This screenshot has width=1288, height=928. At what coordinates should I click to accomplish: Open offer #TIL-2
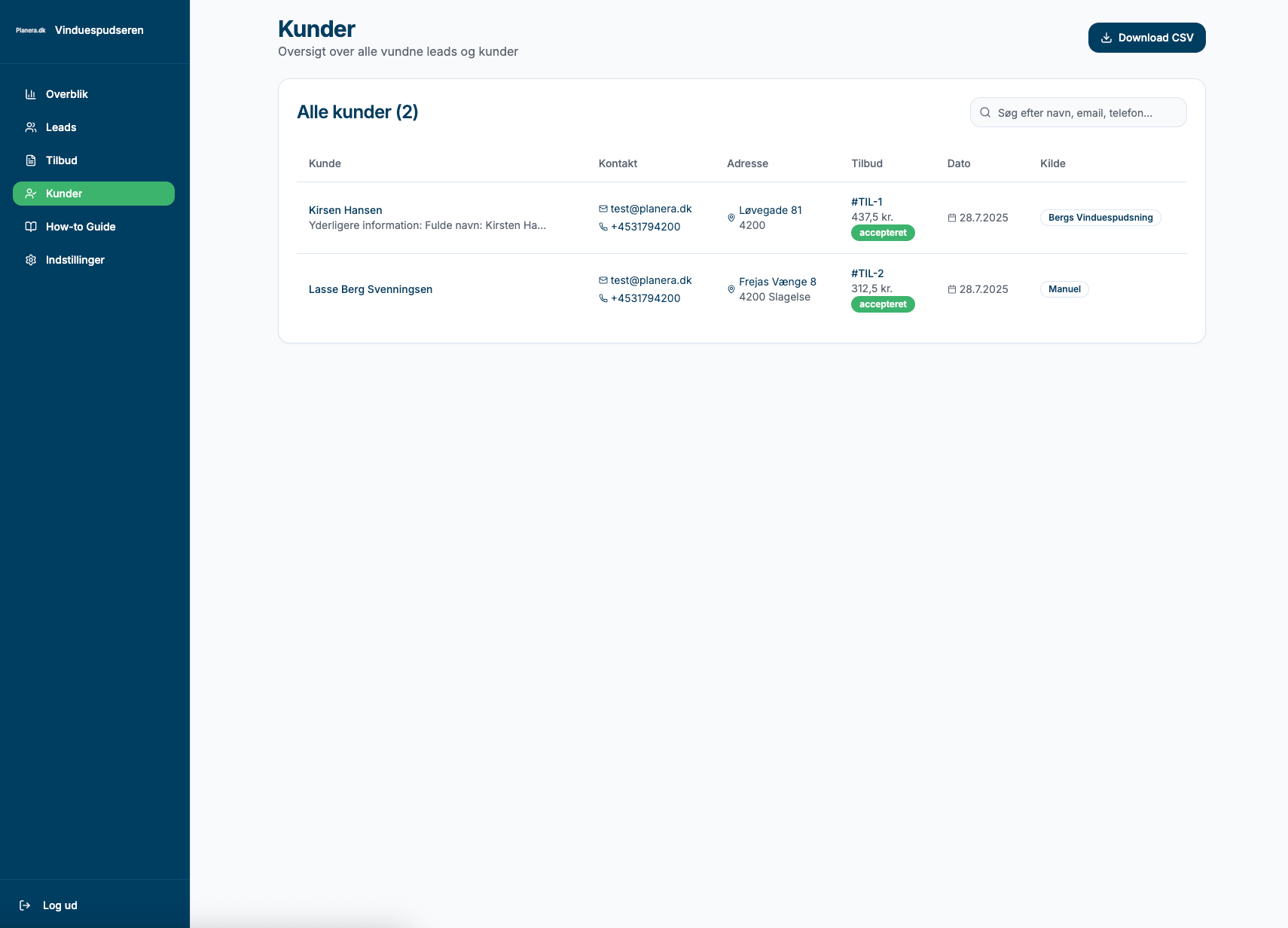pos(868,273)
